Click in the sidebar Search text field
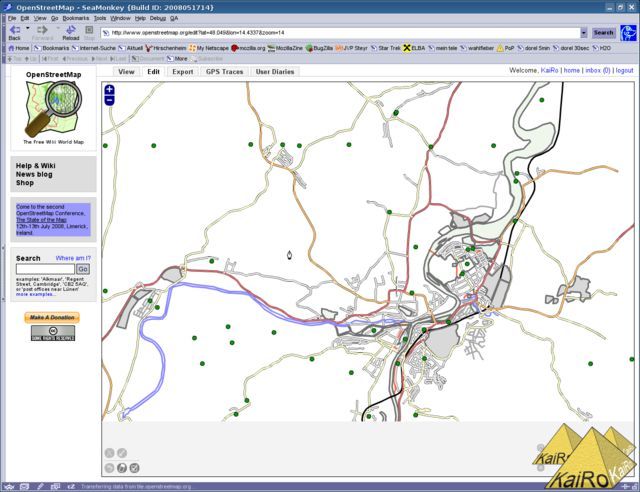 coord(45,269)
